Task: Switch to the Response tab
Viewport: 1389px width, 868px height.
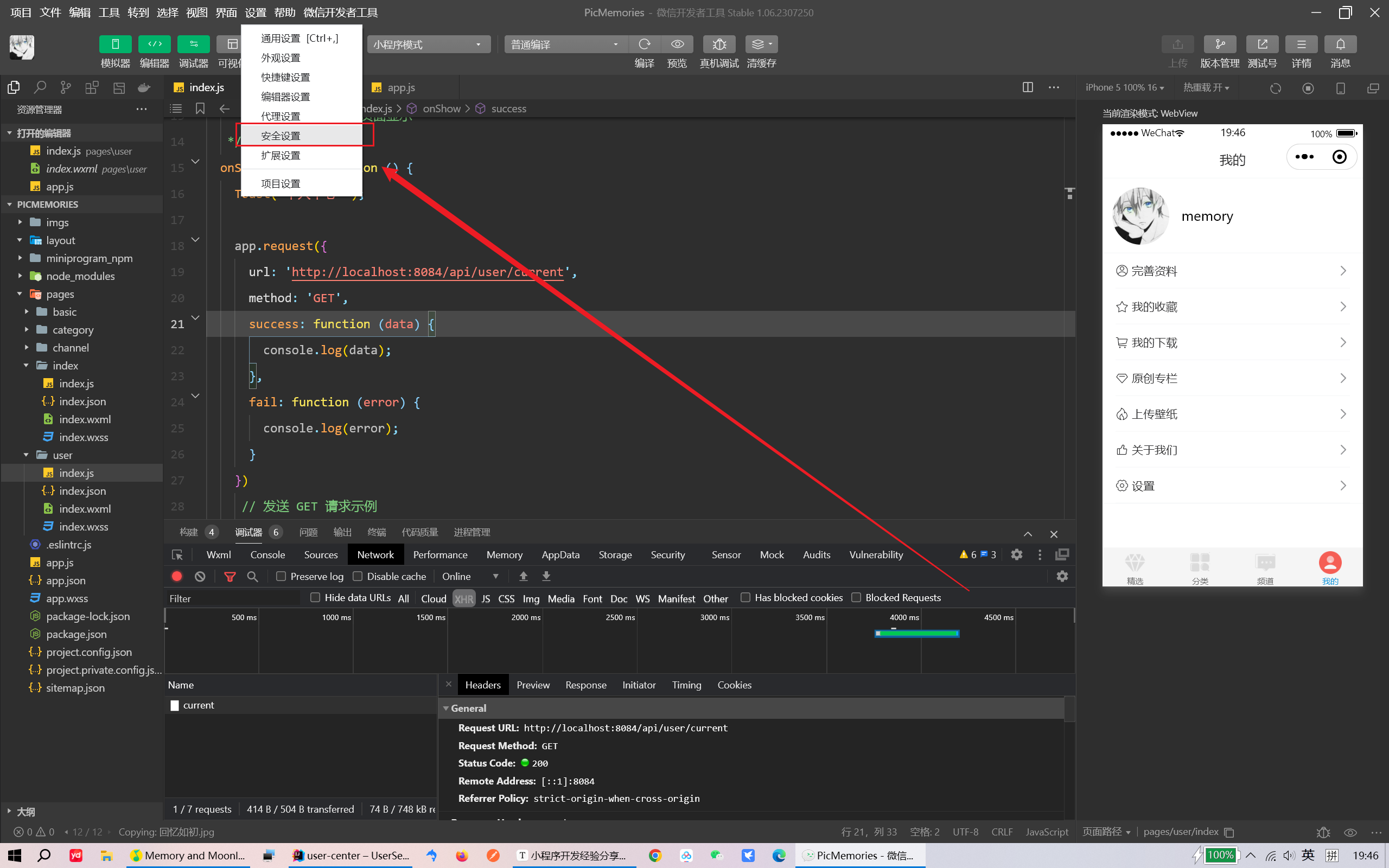Action: pos(585,684)
